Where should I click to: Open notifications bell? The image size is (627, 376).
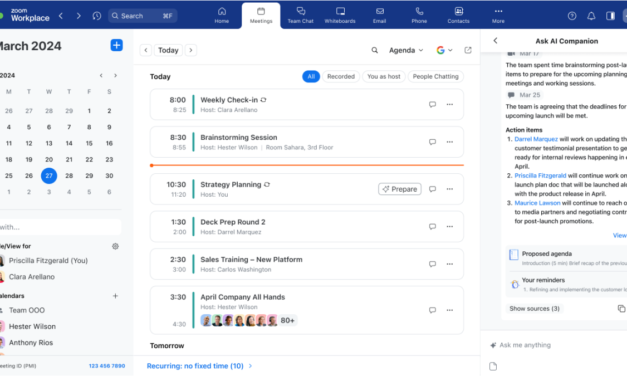(591, 16)
